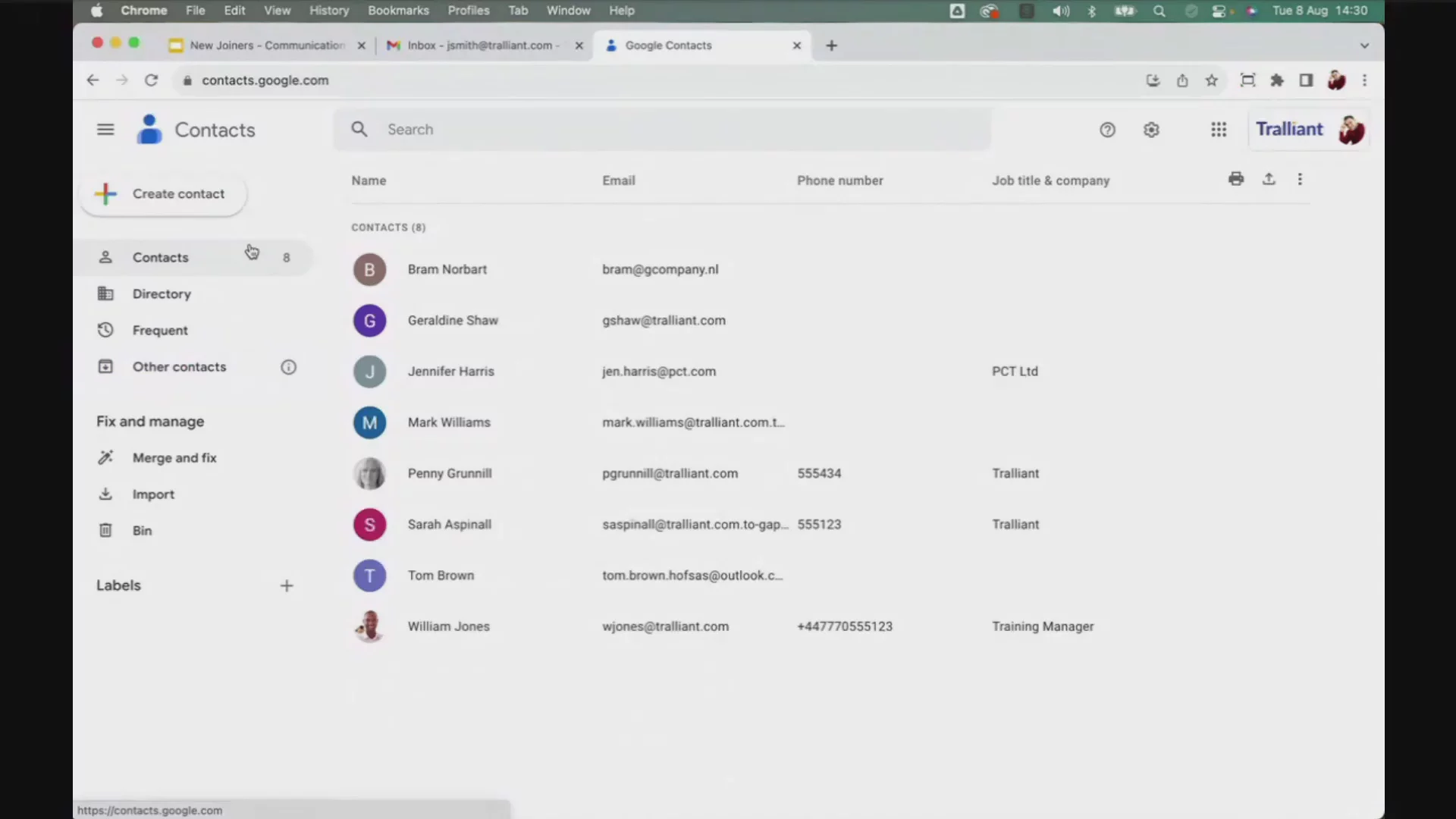
Task: Click the Job title & company header
Action: click(1050, 180)
